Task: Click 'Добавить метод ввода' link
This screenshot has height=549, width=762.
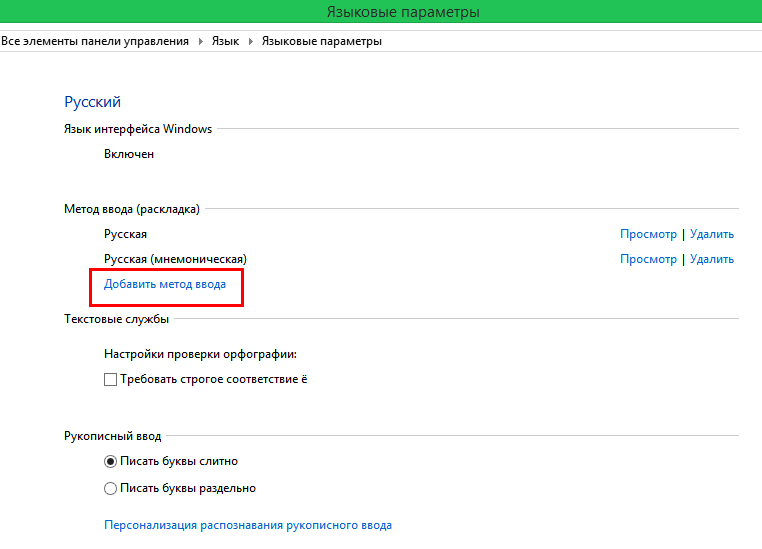Action: click(x=165, y=284)
